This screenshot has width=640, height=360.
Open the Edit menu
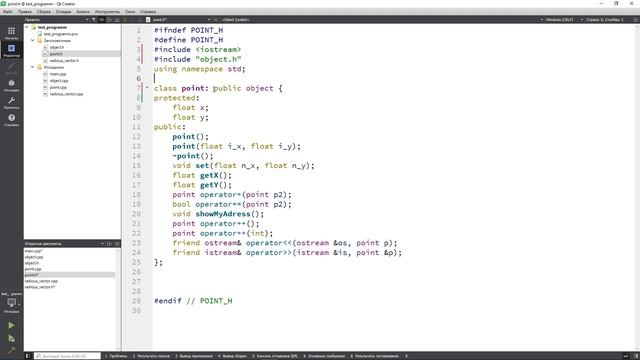tap(24, 12)
